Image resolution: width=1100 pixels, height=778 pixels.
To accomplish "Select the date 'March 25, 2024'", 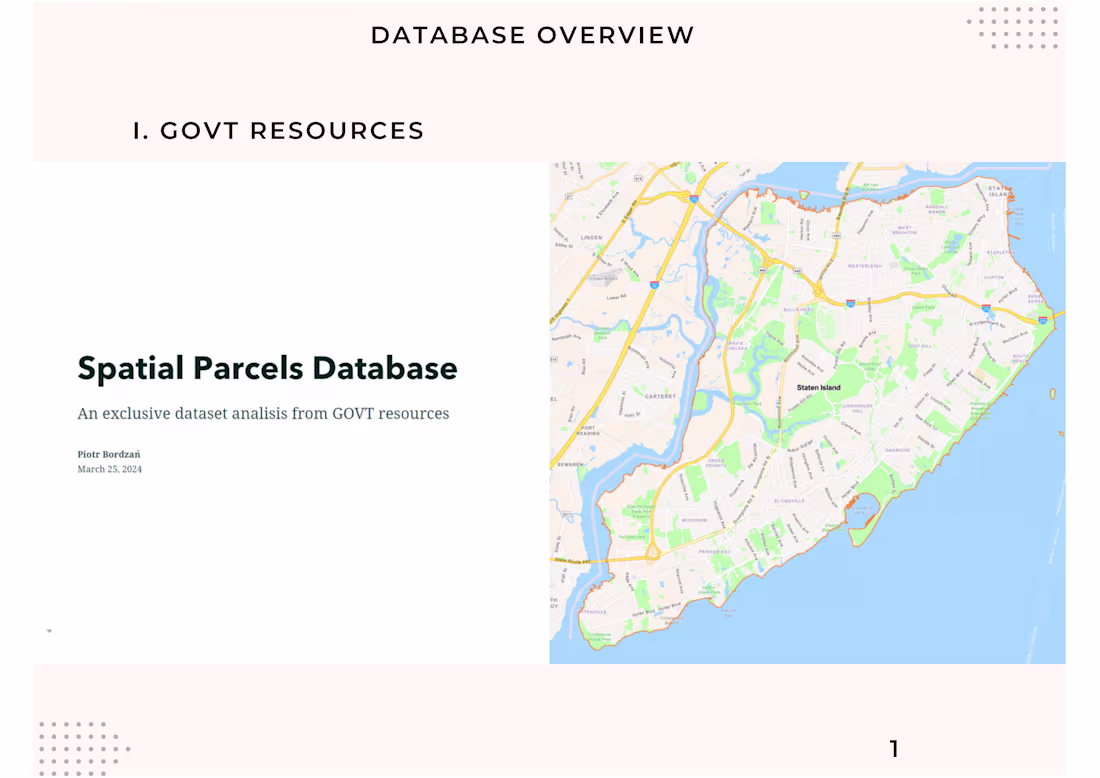I will click(x=110, y=468).
